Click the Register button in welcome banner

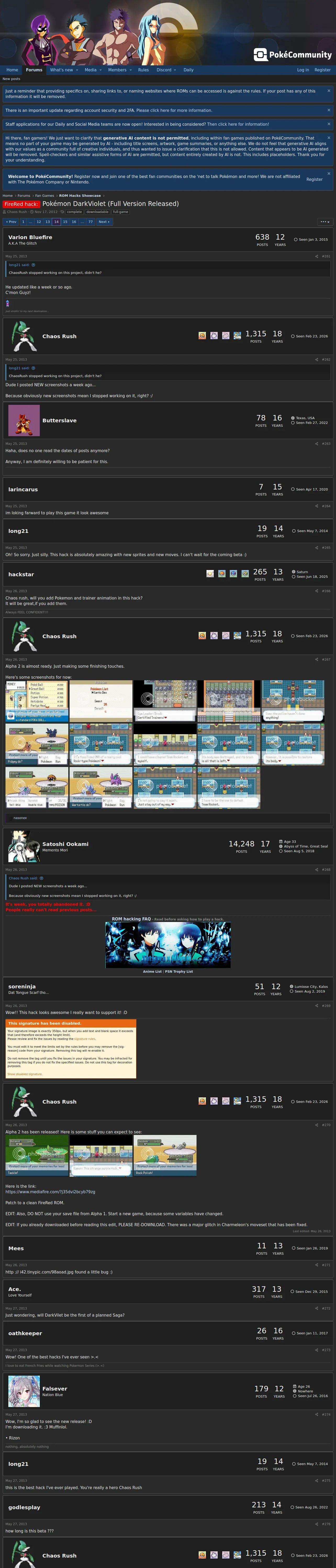[314, 180]
